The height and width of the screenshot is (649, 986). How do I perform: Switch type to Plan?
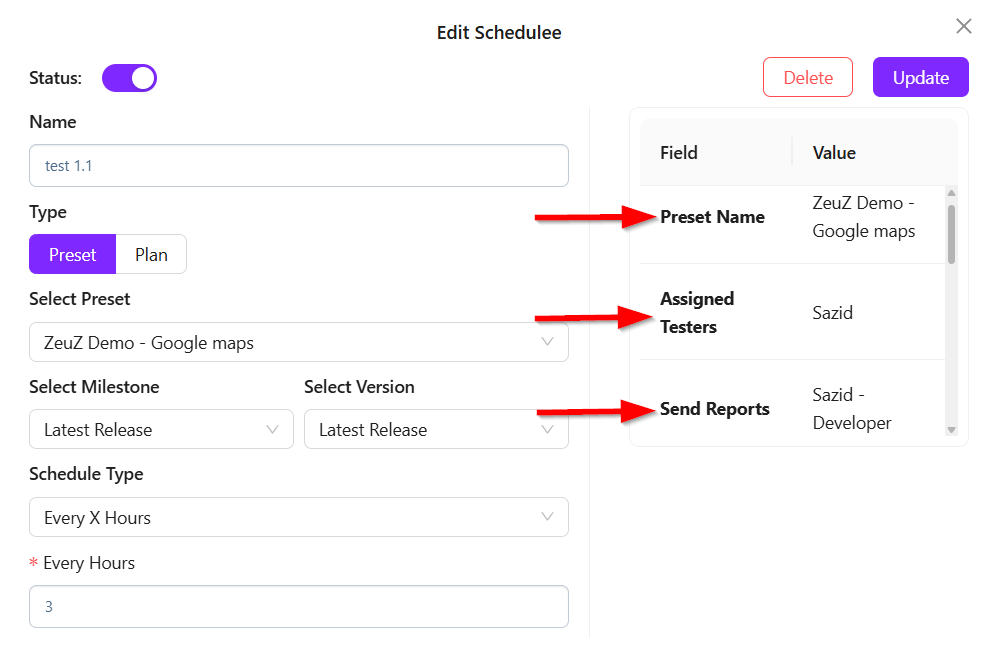(x=151, y=254)
